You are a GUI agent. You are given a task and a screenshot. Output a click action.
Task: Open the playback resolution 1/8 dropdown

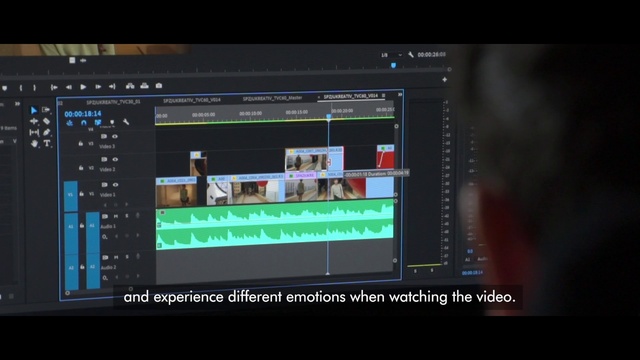[x=391, y=55]
